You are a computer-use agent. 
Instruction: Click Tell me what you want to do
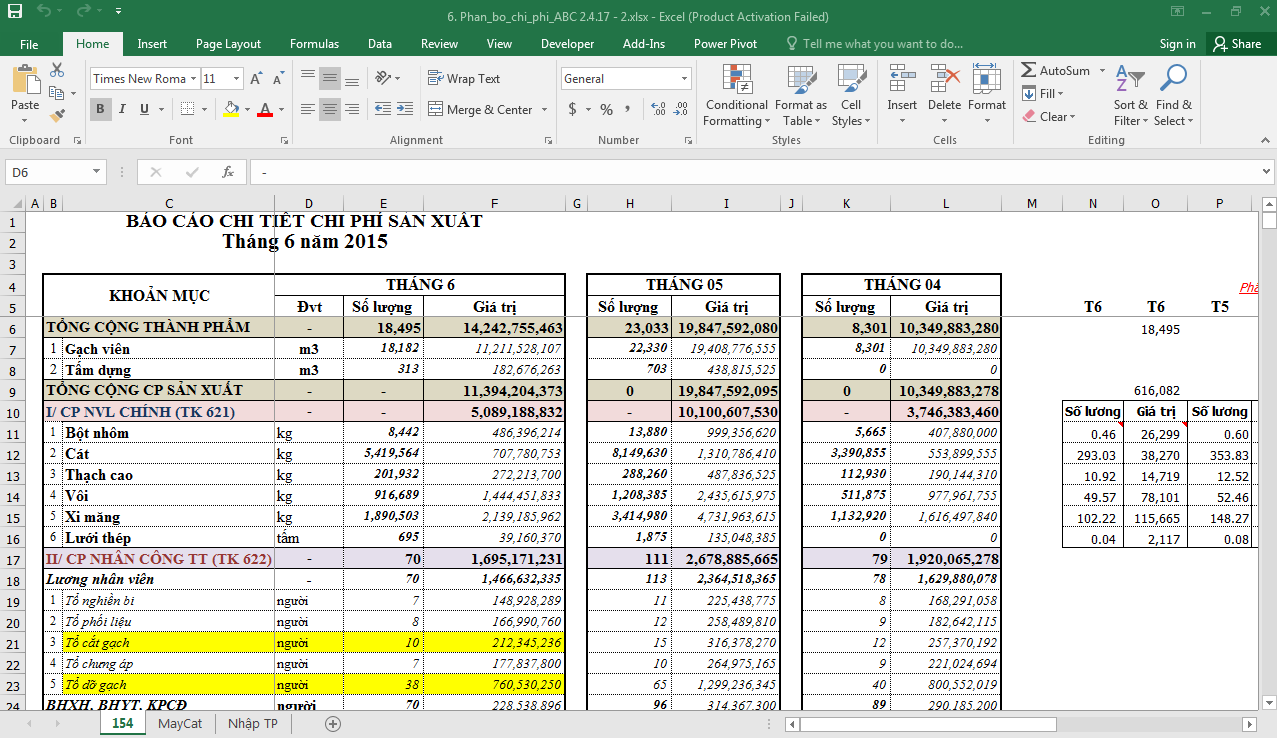click(x=874, y=44)
